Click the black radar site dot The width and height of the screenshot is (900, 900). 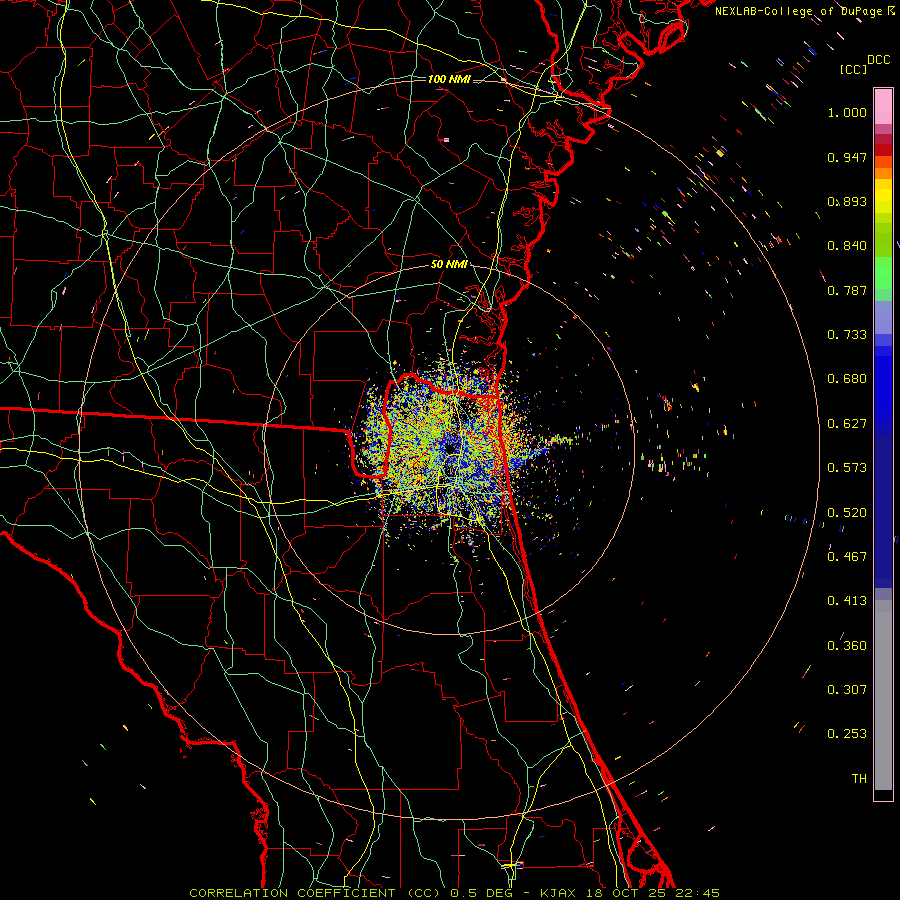tap(451, 447)
